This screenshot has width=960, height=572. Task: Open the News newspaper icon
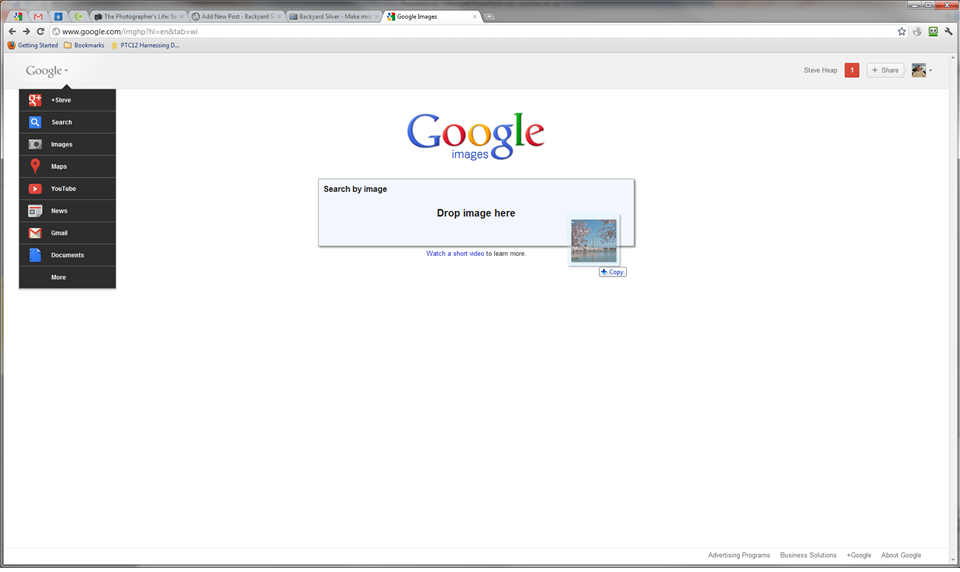[x=35, y=211]
